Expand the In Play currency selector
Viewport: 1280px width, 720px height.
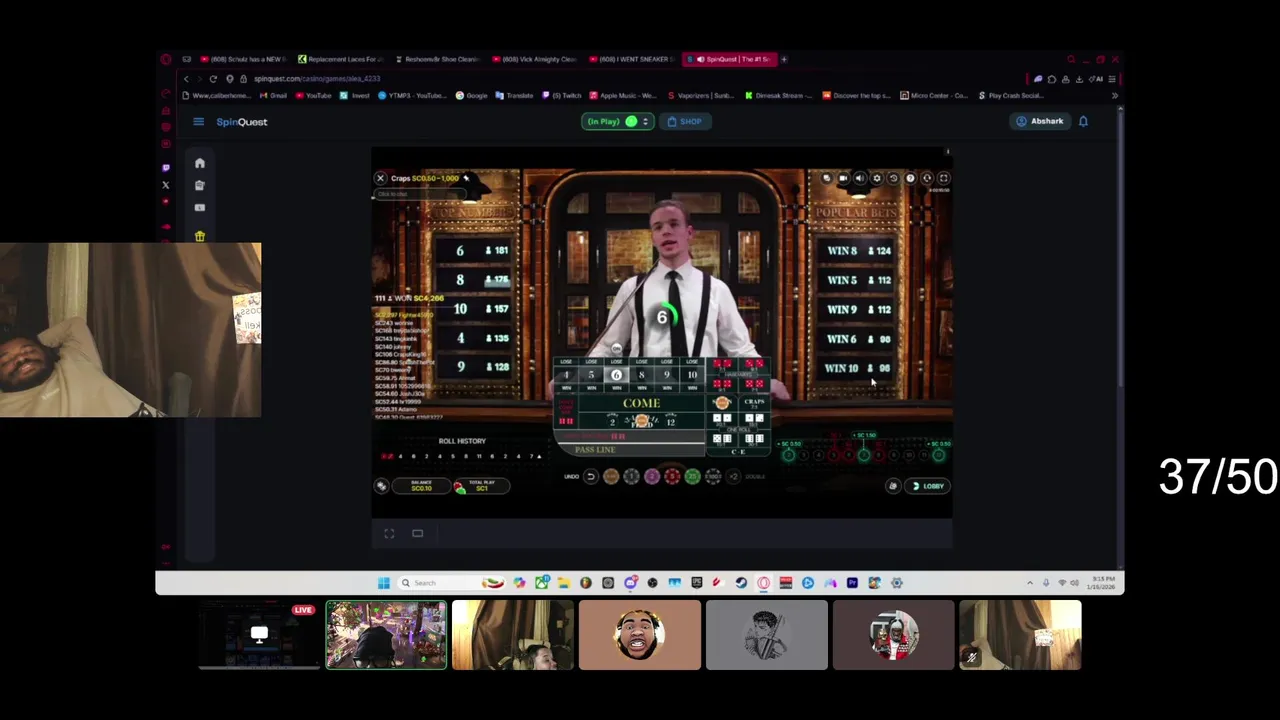click(x=645, y=121)
